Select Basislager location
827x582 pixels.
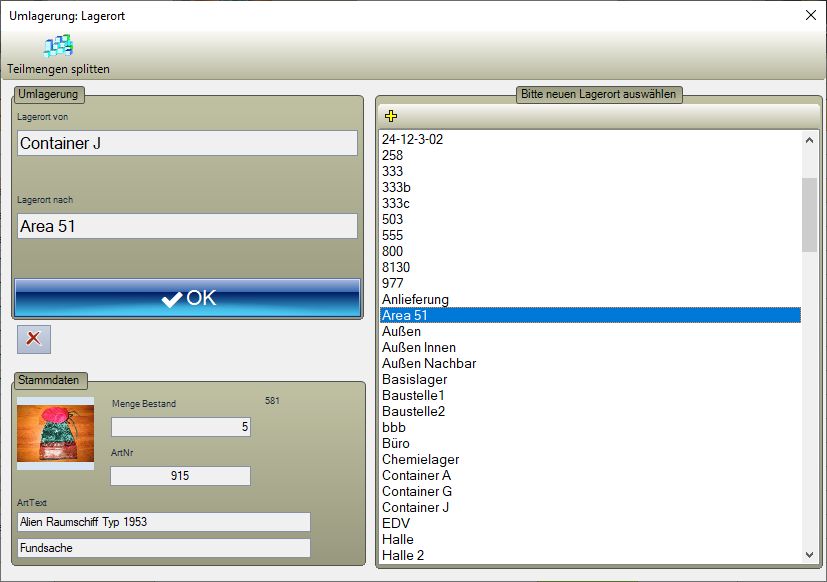590,379
